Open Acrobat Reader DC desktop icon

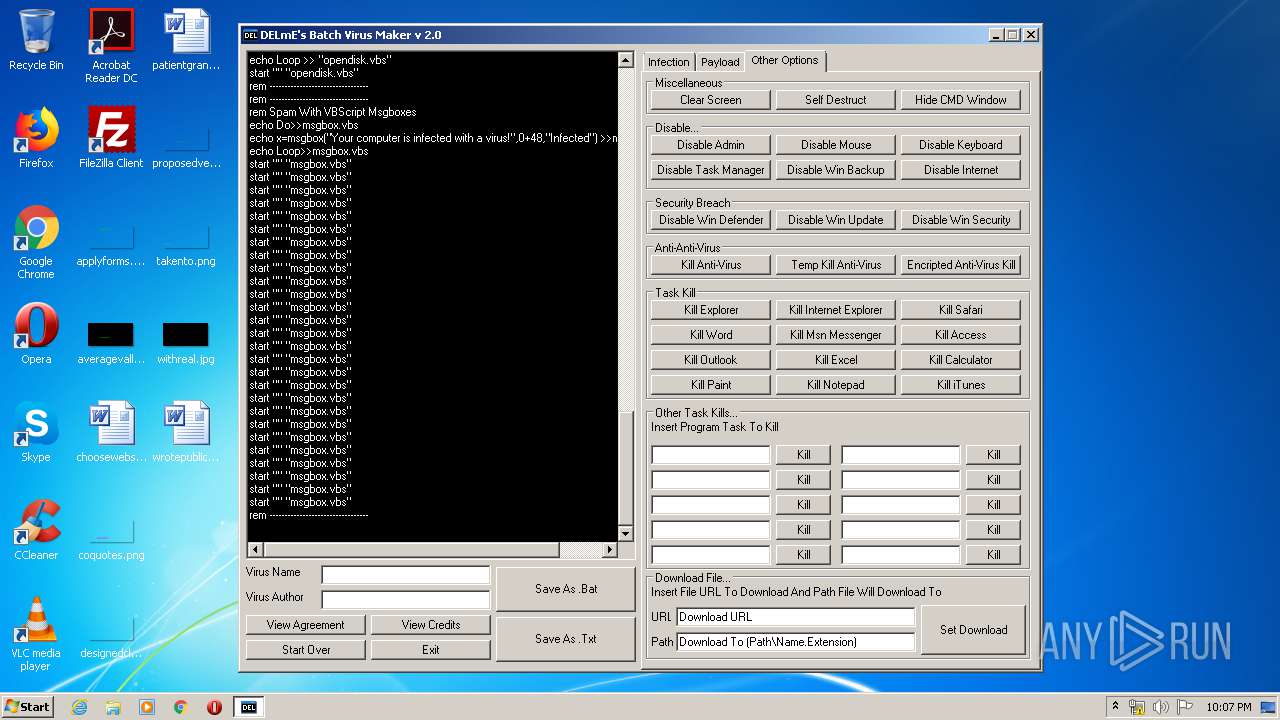pos(111,46)
